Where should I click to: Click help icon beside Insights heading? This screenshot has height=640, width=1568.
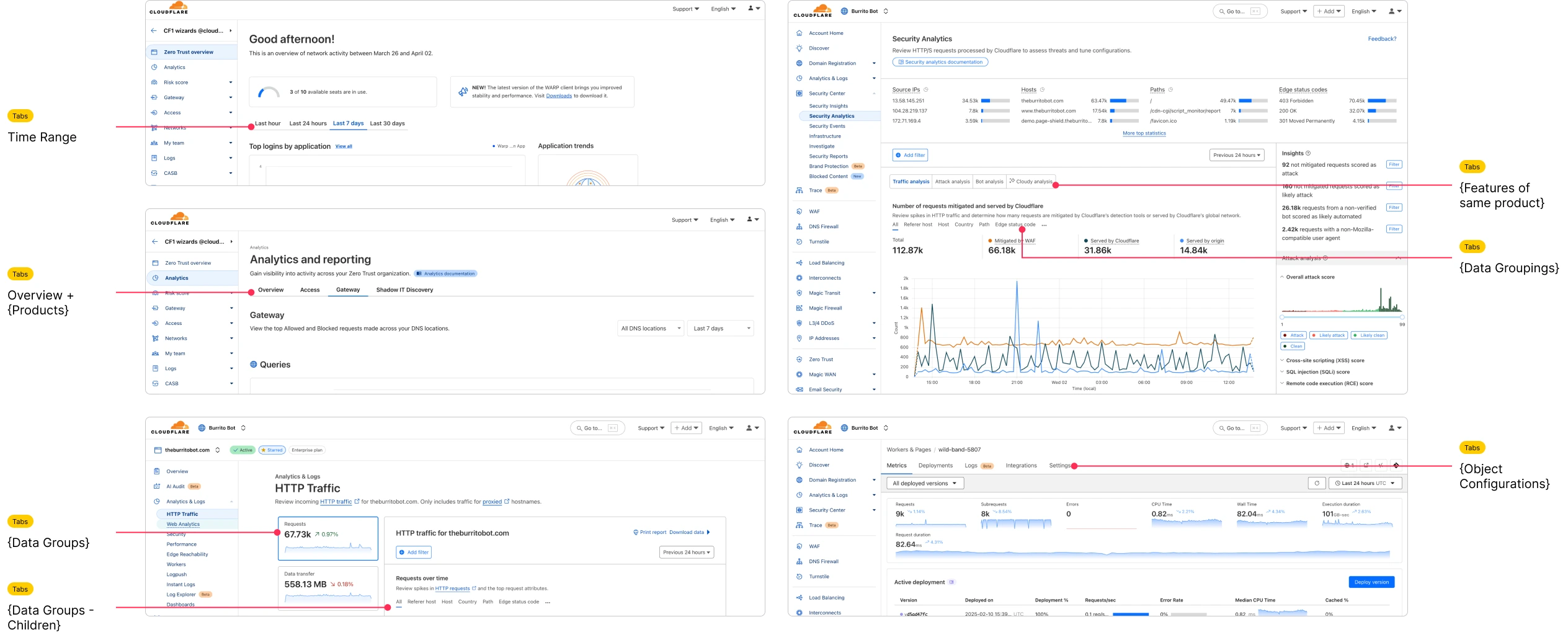coord(1308,153)
